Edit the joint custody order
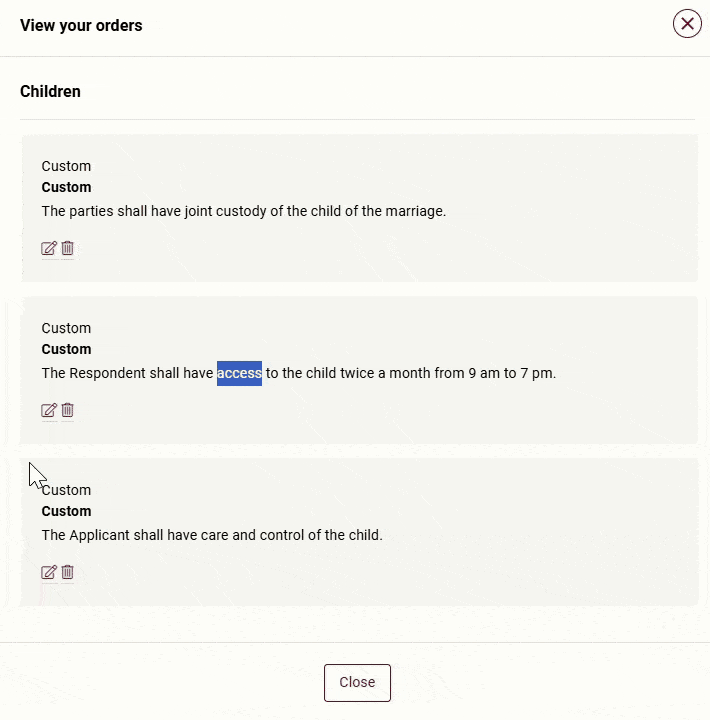 click(48, 248)
